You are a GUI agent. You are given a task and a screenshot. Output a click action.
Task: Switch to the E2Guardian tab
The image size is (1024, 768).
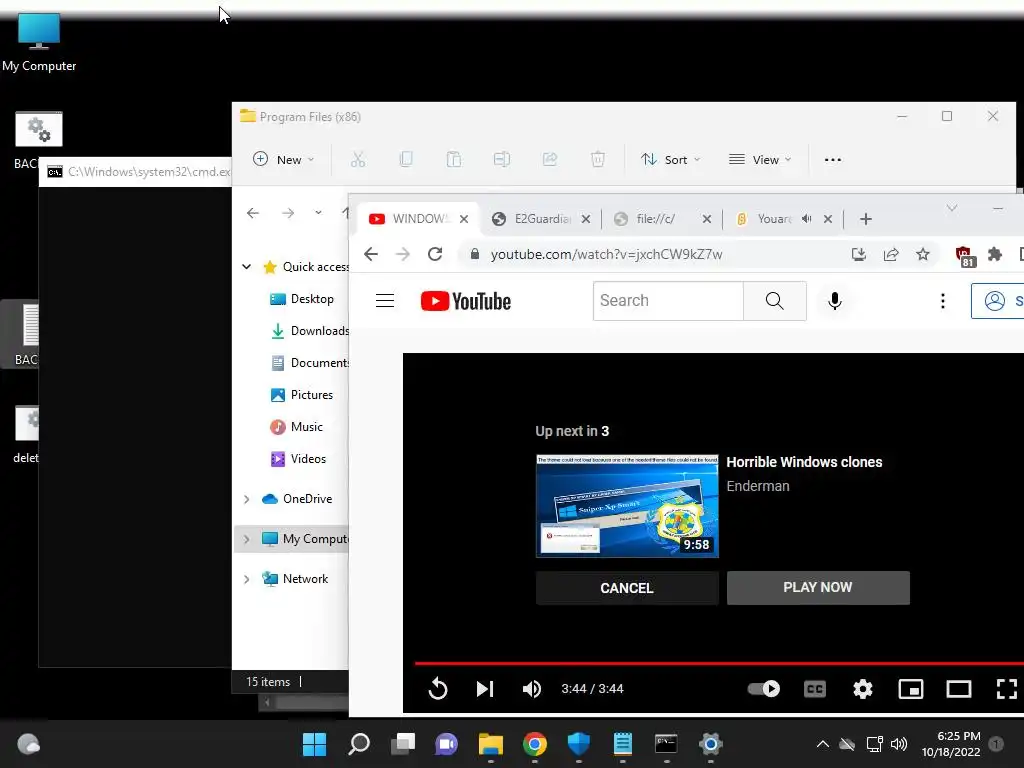pos(541,219)
